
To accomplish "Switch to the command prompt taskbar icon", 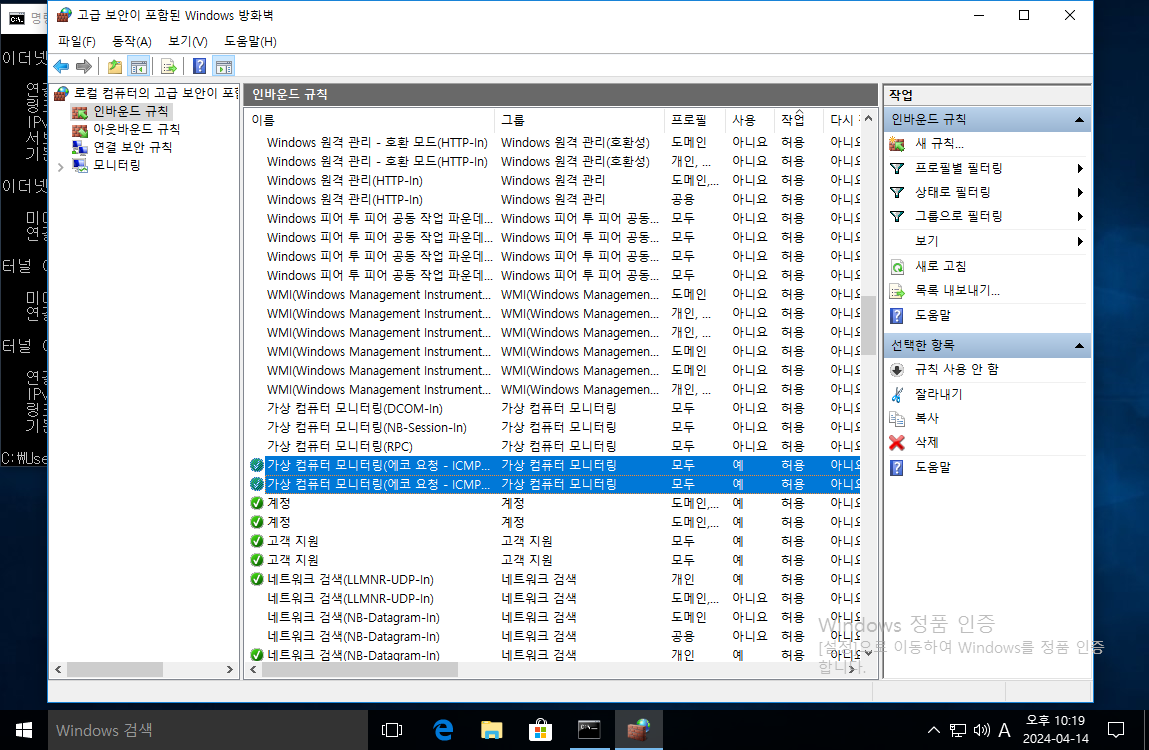I will pos(589,730).
